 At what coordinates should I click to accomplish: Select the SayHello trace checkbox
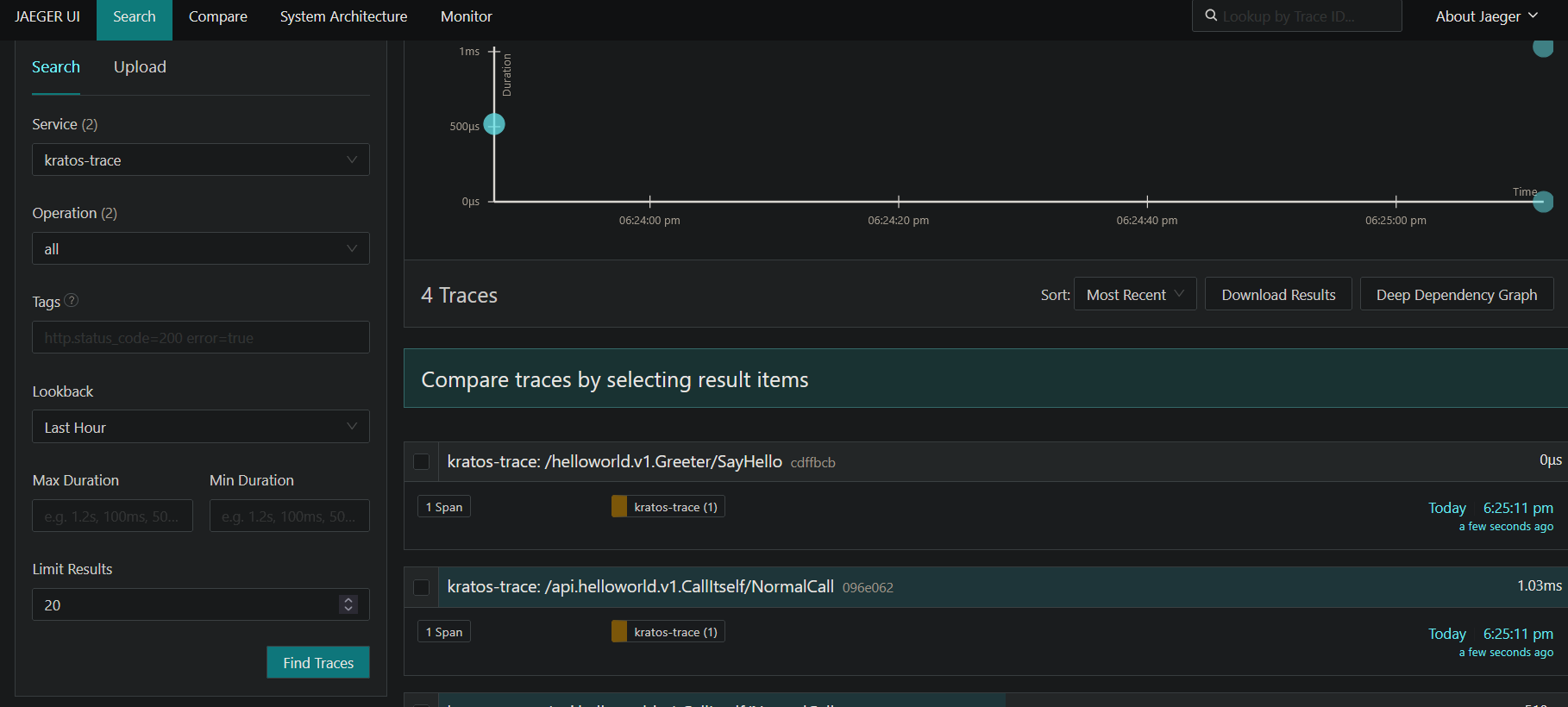click(422, 462)
